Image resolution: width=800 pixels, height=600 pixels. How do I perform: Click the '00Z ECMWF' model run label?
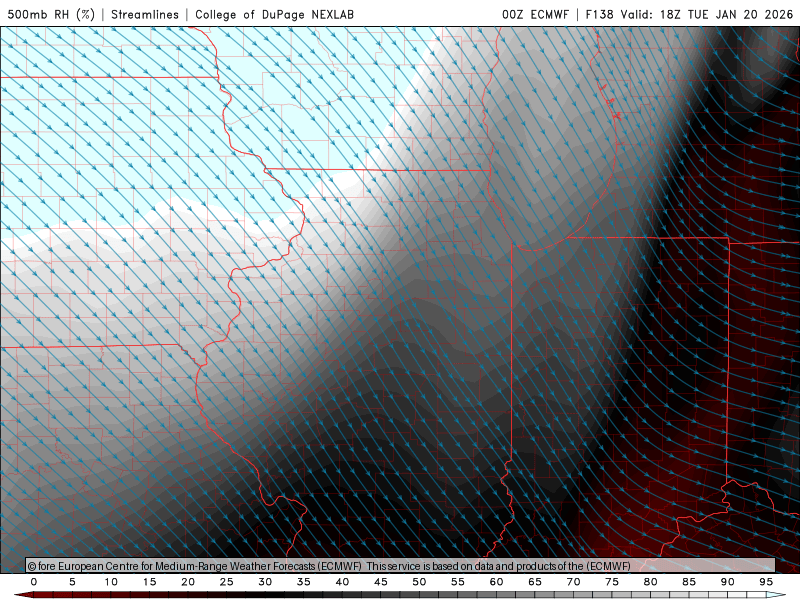click(535, 14)
